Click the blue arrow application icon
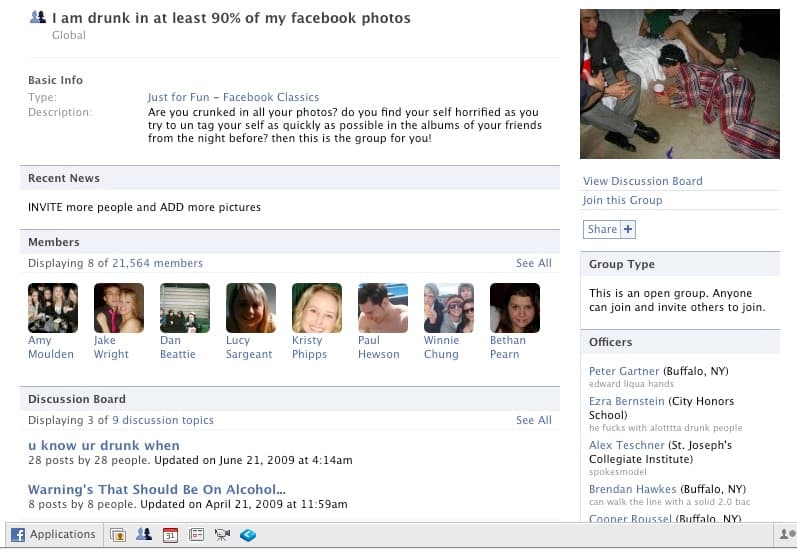Viewport: 797px width, 549px height. coord(248,535)
